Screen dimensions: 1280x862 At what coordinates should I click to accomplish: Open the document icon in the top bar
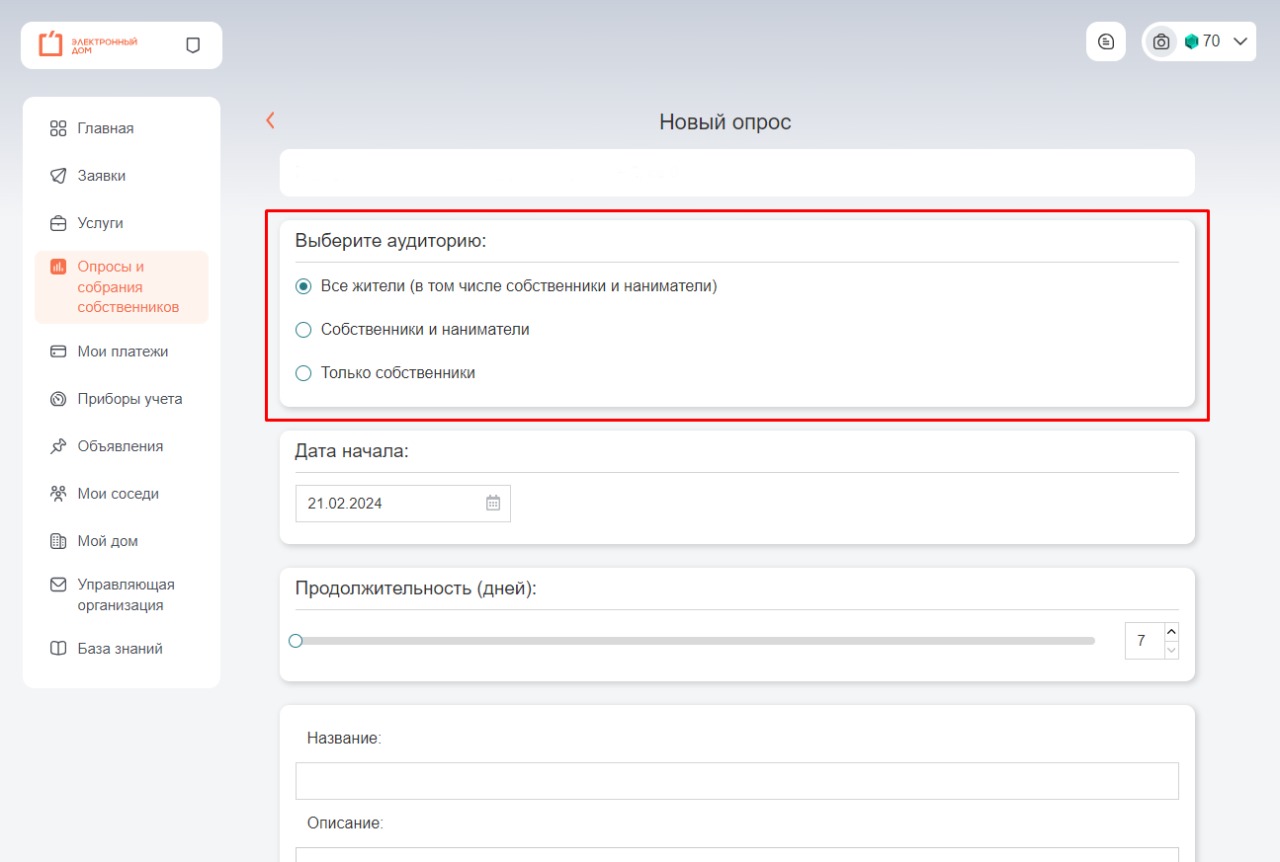(1106, 42)
